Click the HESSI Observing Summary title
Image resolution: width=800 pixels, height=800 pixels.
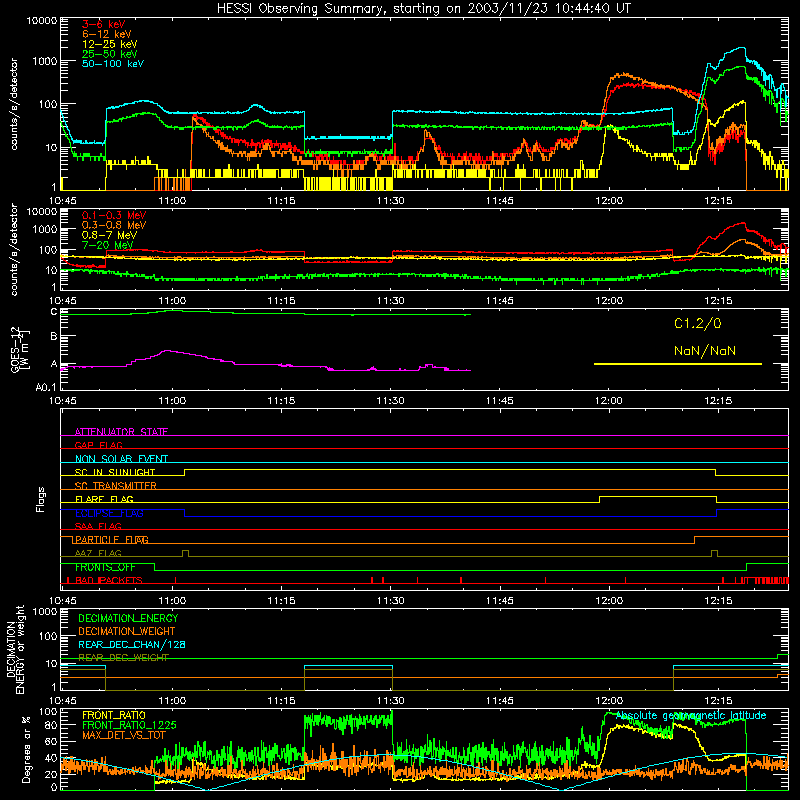[424, 8]
